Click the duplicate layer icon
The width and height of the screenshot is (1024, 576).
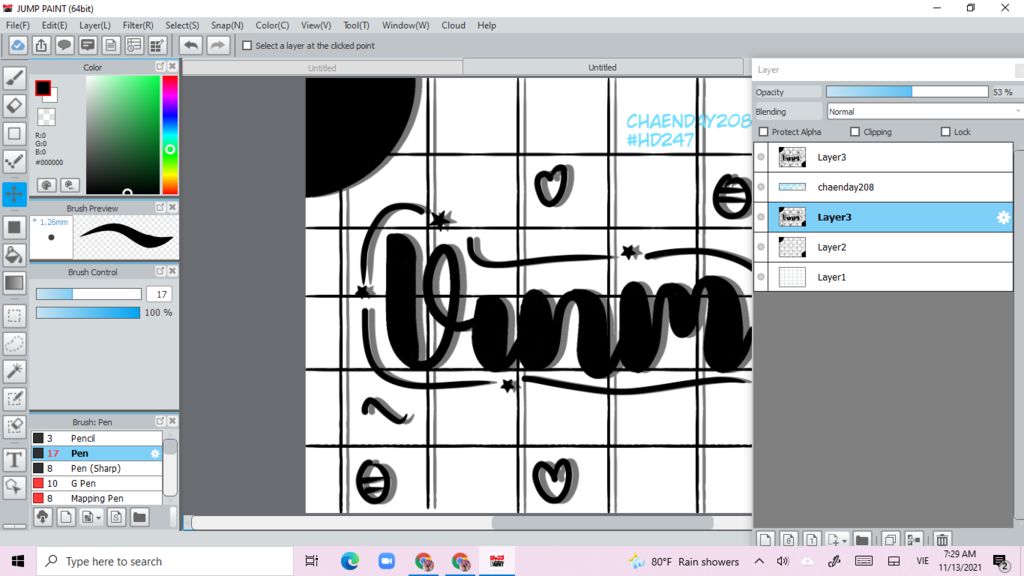click(889, 540)
